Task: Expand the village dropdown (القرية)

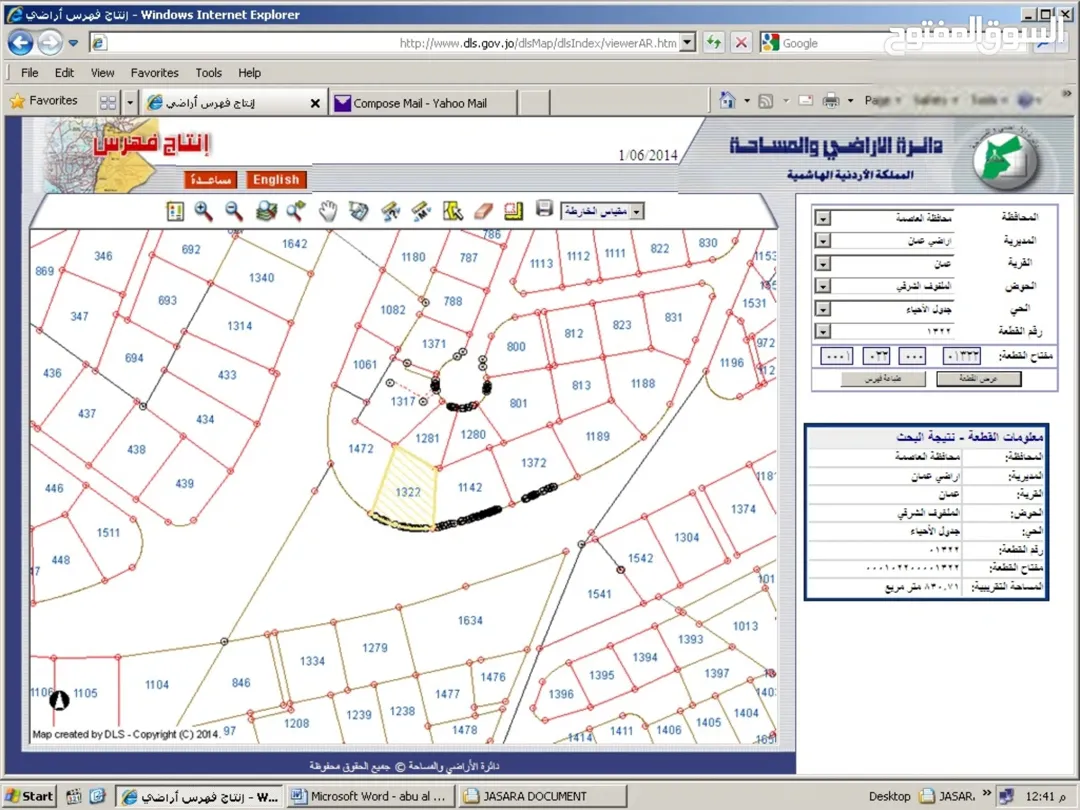Action: pos(822,264)
